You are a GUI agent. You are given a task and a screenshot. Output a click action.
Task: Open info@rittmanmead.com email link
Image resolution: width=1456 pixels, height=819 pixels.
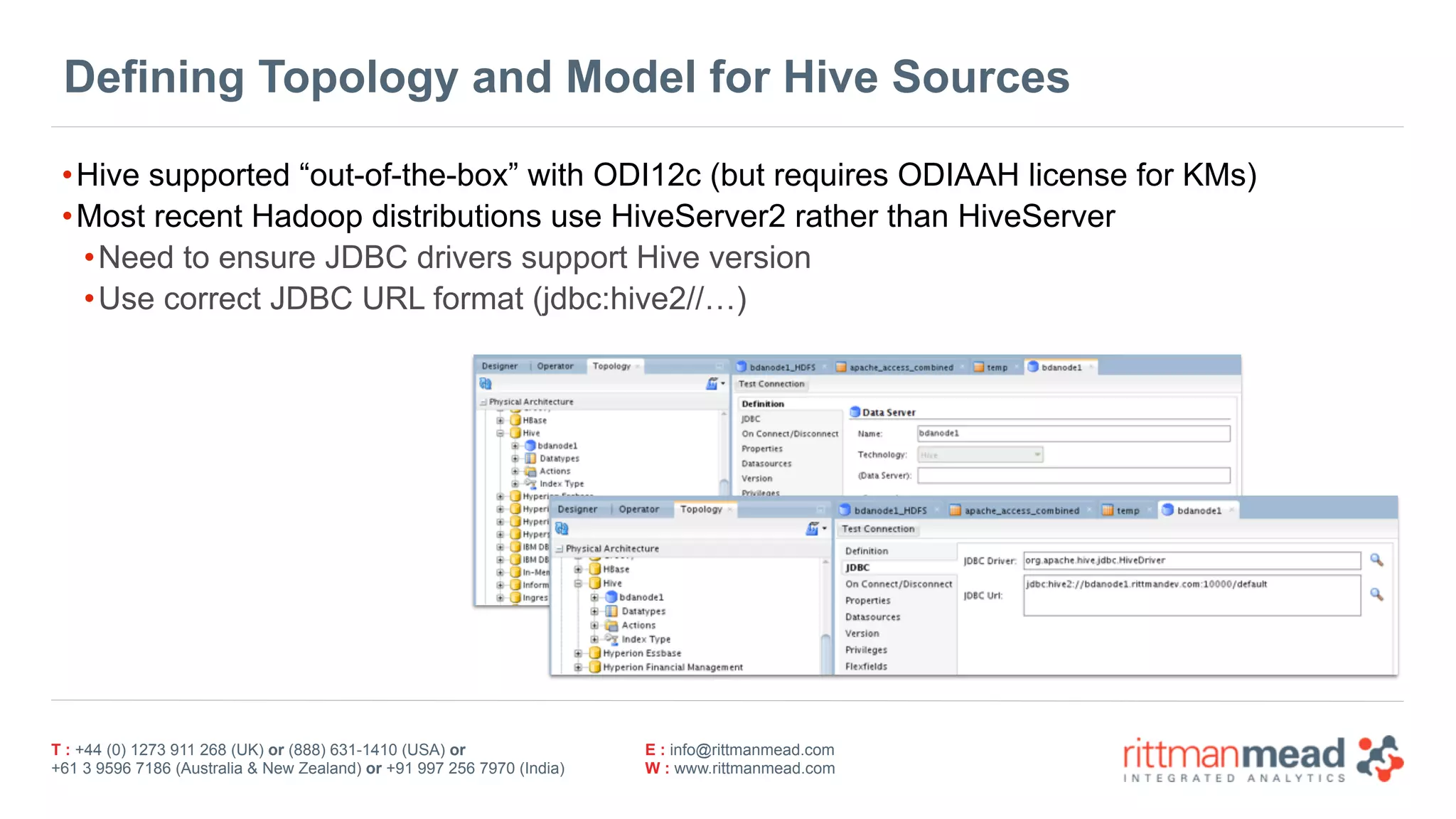point(751,750)
